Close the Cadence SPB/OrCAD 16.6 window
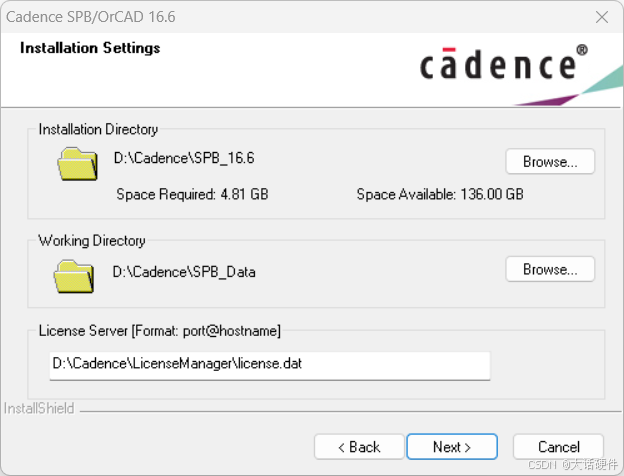Screen dimensions: 624x476 602,17
